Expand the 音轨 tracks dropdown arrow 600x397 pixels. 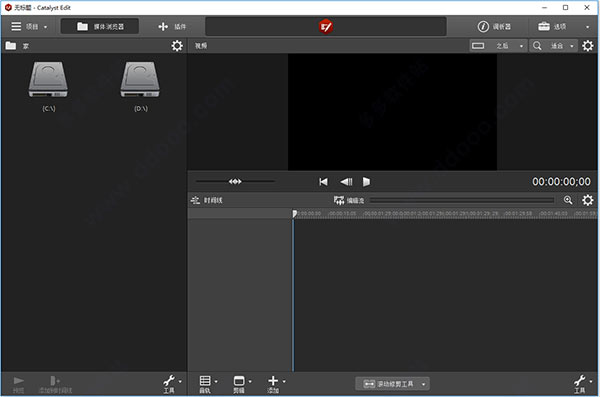[x=216, y=381]
